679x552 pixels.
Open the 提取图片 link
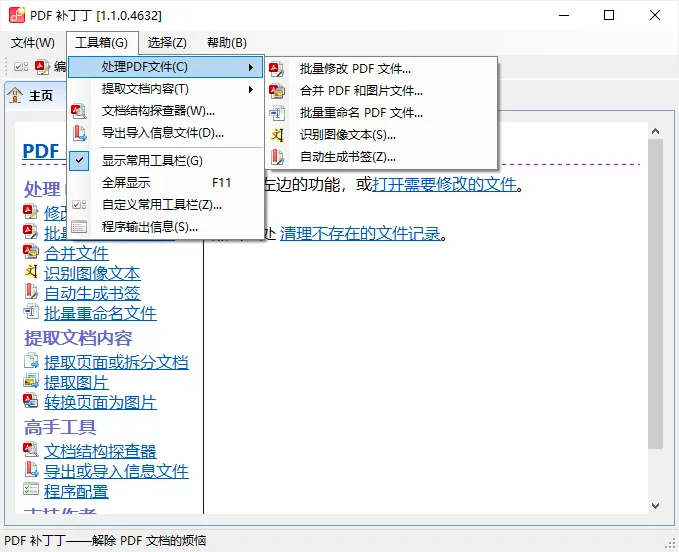coord(76,382)
